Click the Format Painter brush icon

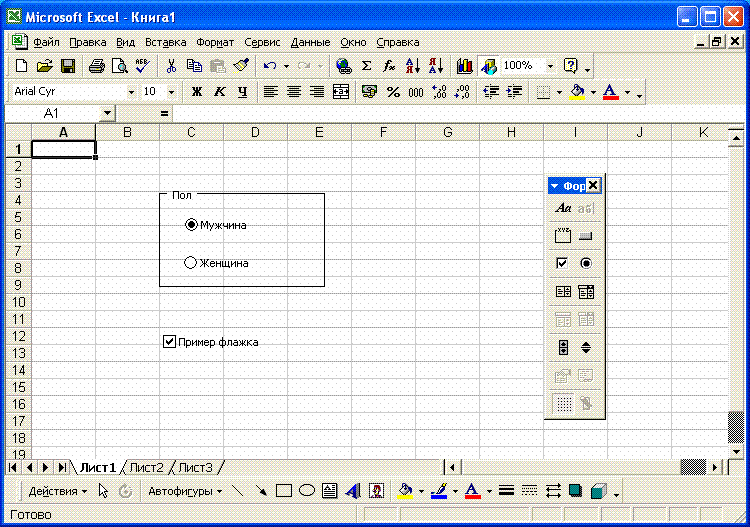[x=240, y=66]
